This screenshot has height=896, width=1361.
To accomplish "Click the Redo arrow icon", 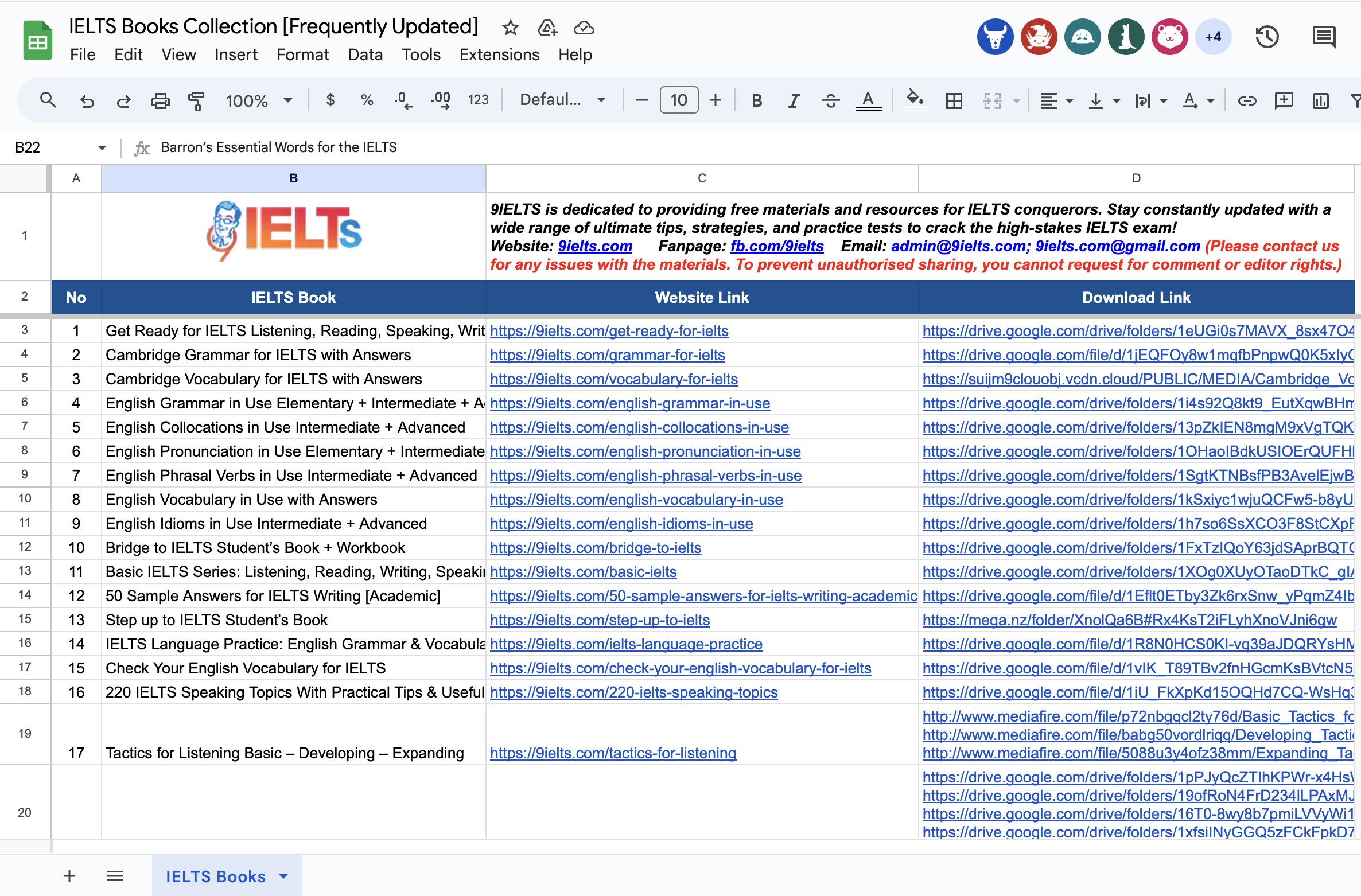I will pos(123,101).
